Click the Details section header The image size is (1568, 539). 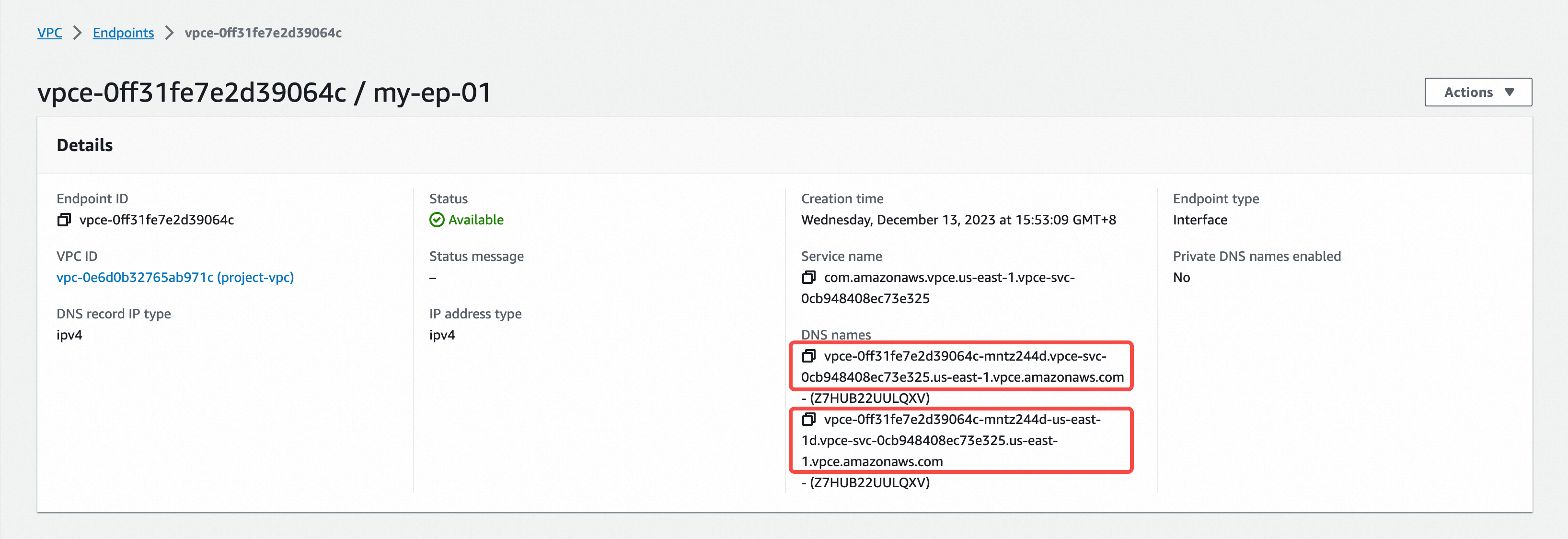coord(85,145)
